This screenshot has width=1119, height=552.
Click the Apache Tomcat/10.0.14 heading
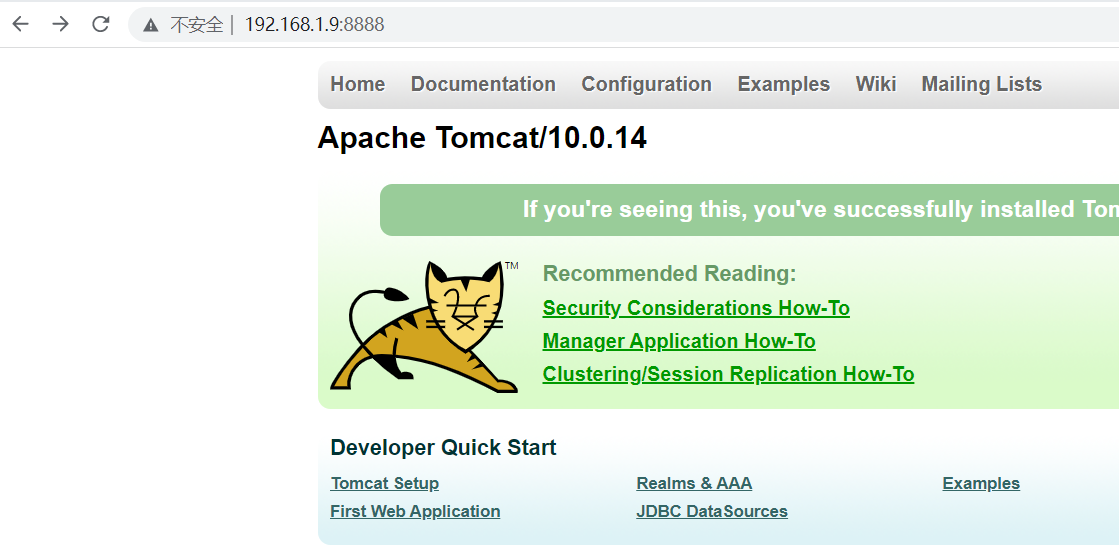(x=482, y=138)
